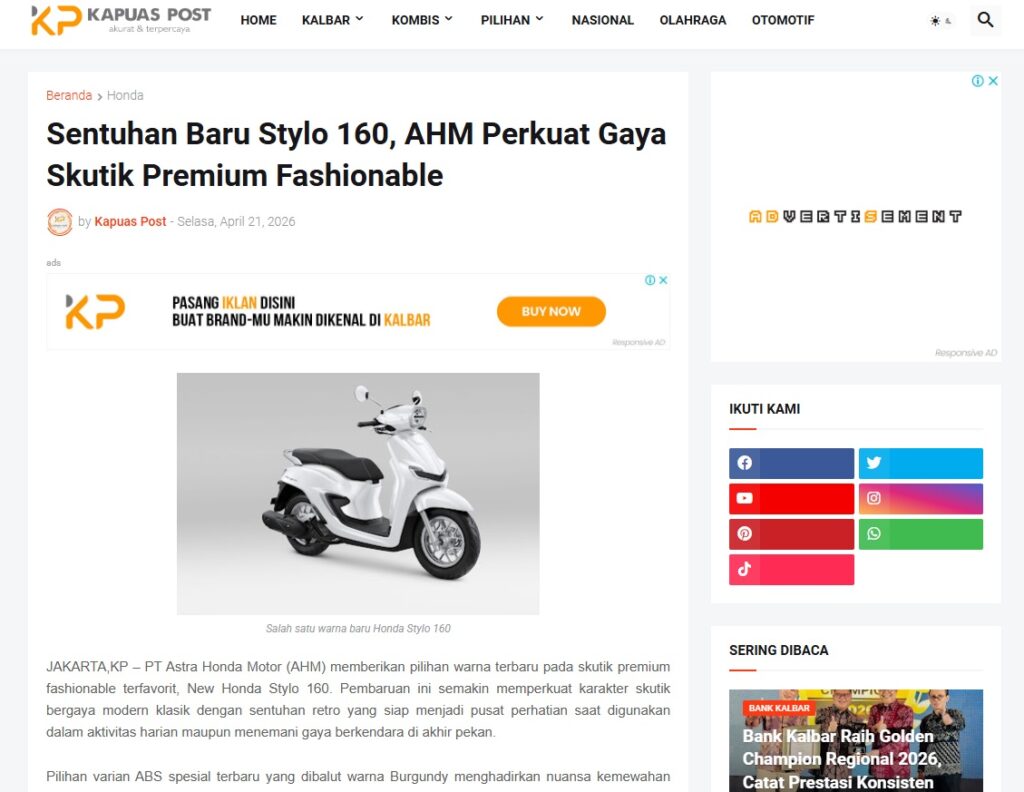Open the Instagram follow button
The width and height of the screenshot is (1024, 792).
tap(920, 498)
